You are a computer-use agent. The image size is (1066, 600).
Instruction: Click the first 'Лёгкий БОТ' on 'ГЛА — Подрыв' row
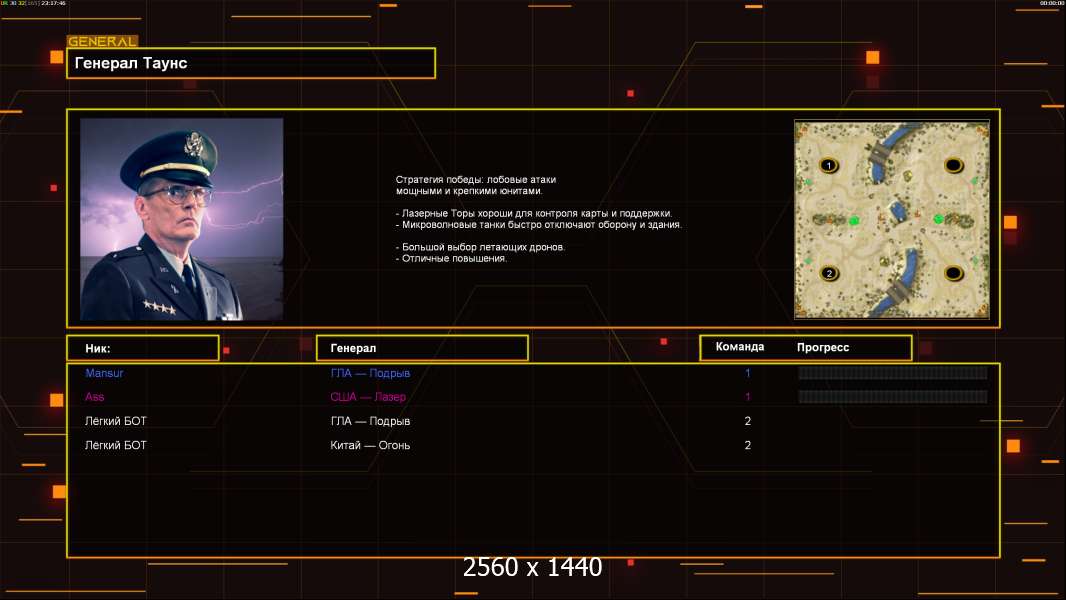(116, 421)
